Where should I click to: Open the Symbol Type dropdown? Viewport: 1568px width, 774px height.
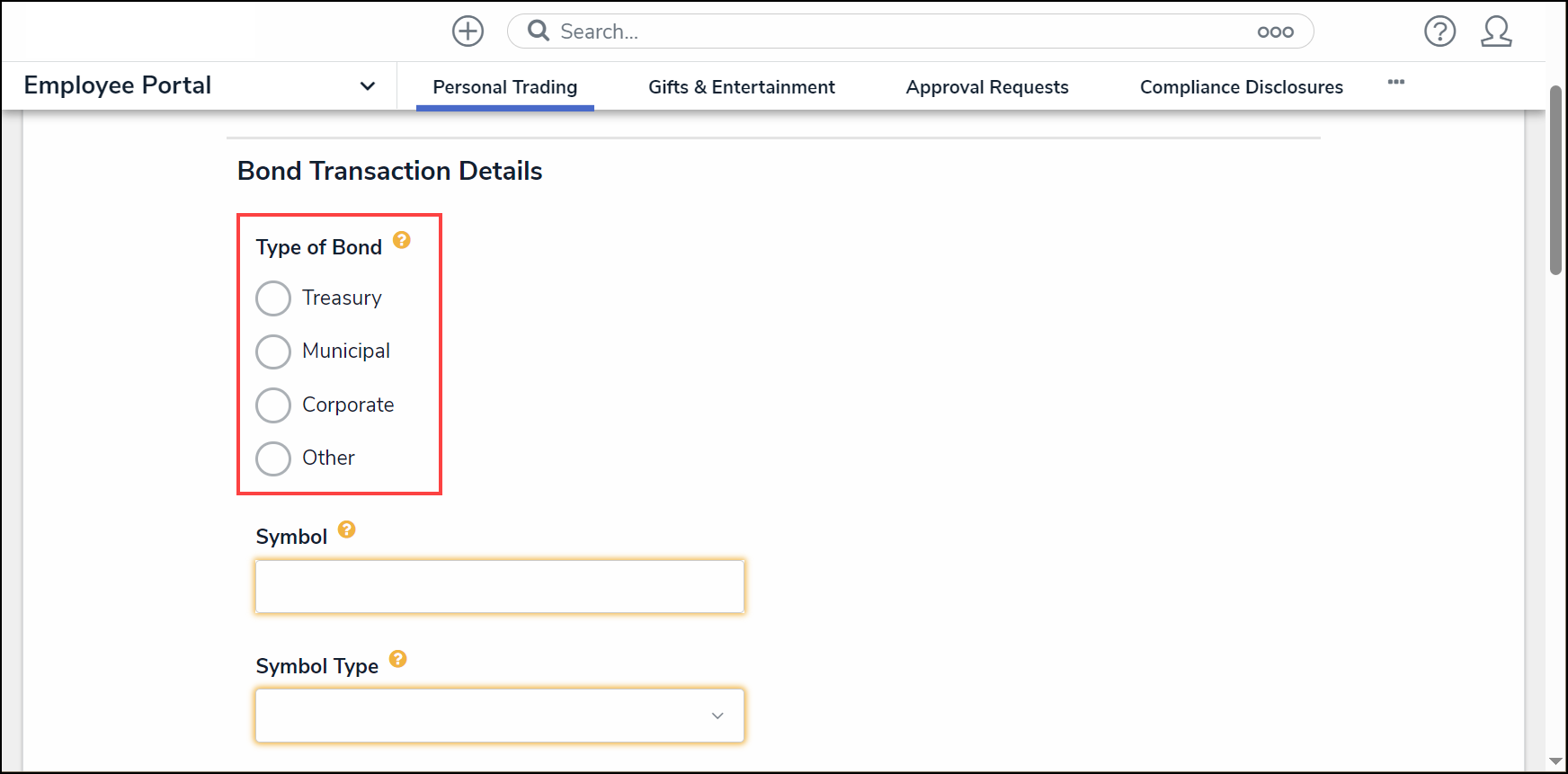(x=500, y=716)
